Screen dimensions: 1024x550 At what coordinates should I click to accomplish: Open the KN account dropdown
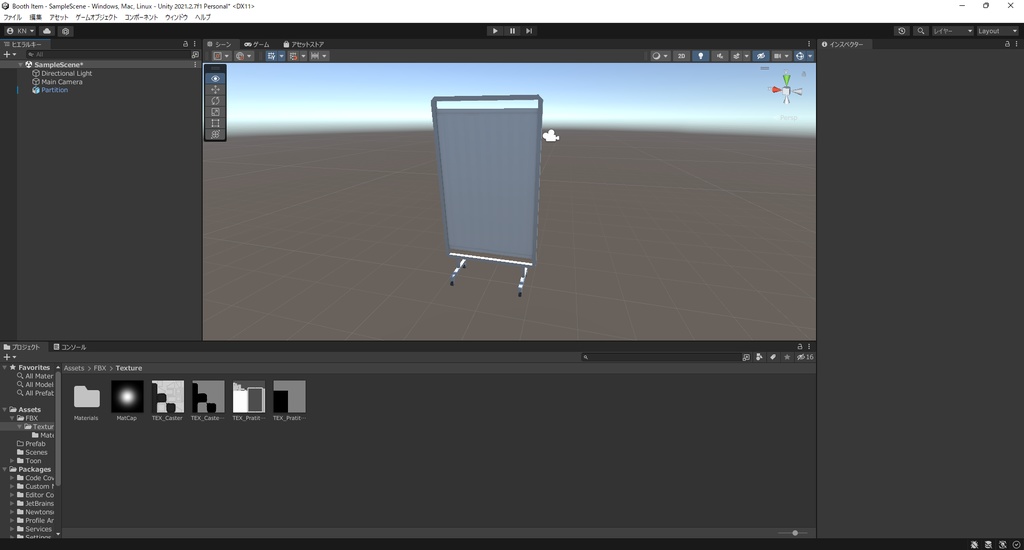[x=20, y=31]
